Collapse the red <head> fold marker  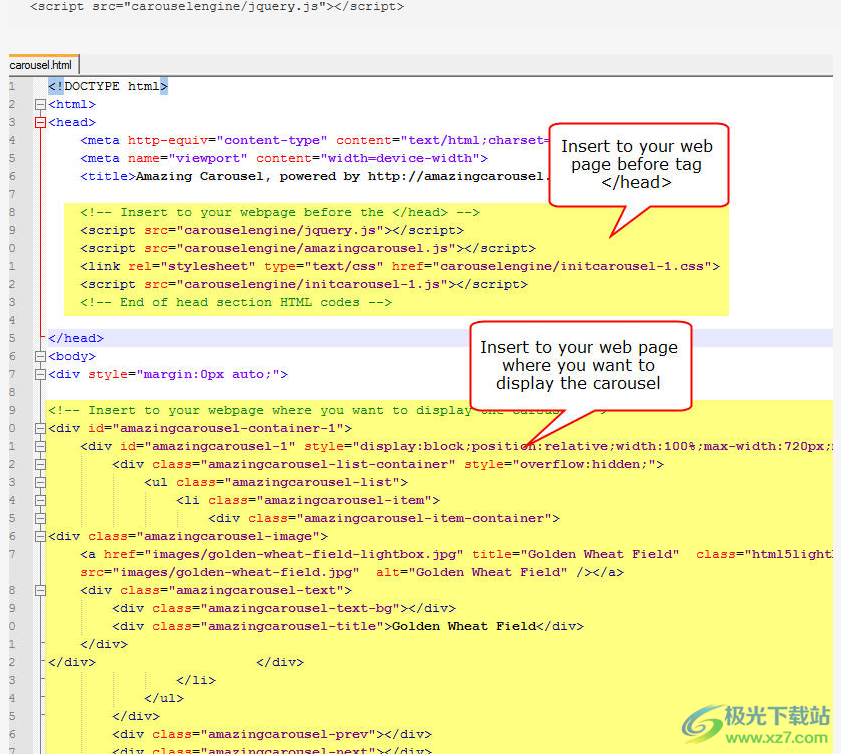[x=40, y=122]
